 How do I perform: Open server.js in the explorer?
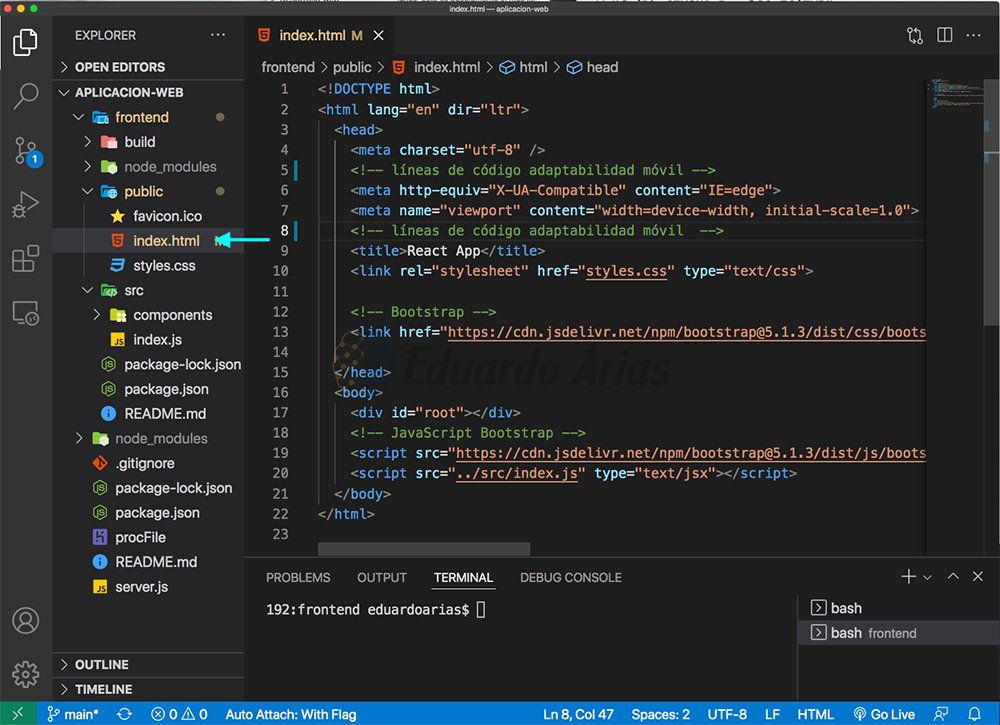(x=148, y=587)
